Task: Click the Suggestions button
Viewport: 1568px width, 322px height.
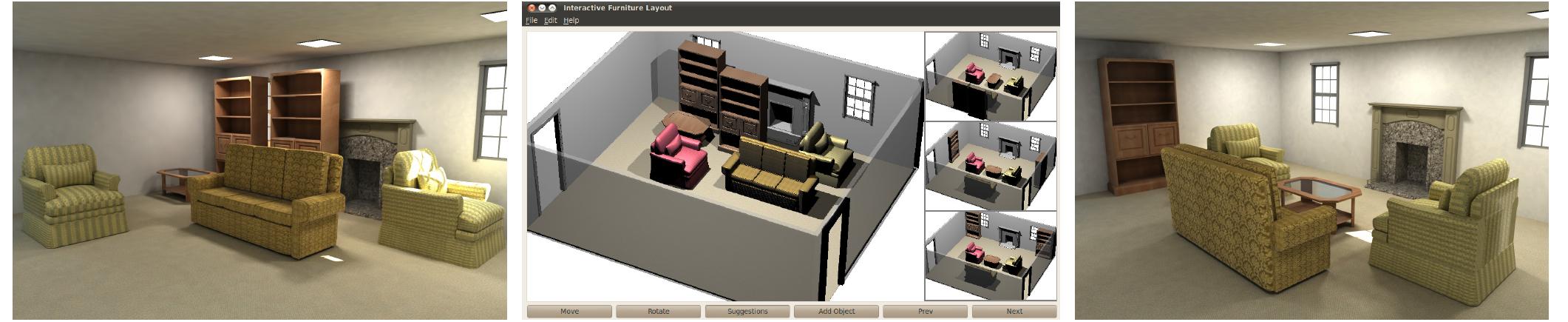Action: [747, 311]
